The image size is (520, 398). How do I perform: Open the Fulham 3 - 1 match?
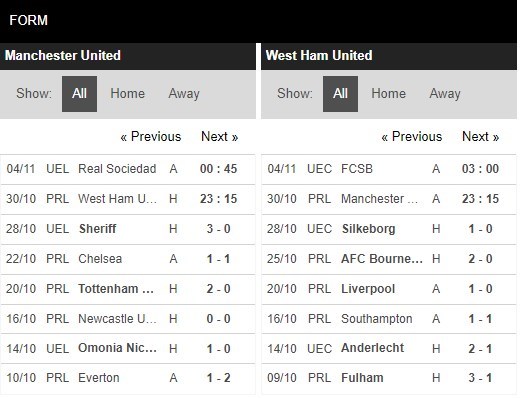click(389, 378)
